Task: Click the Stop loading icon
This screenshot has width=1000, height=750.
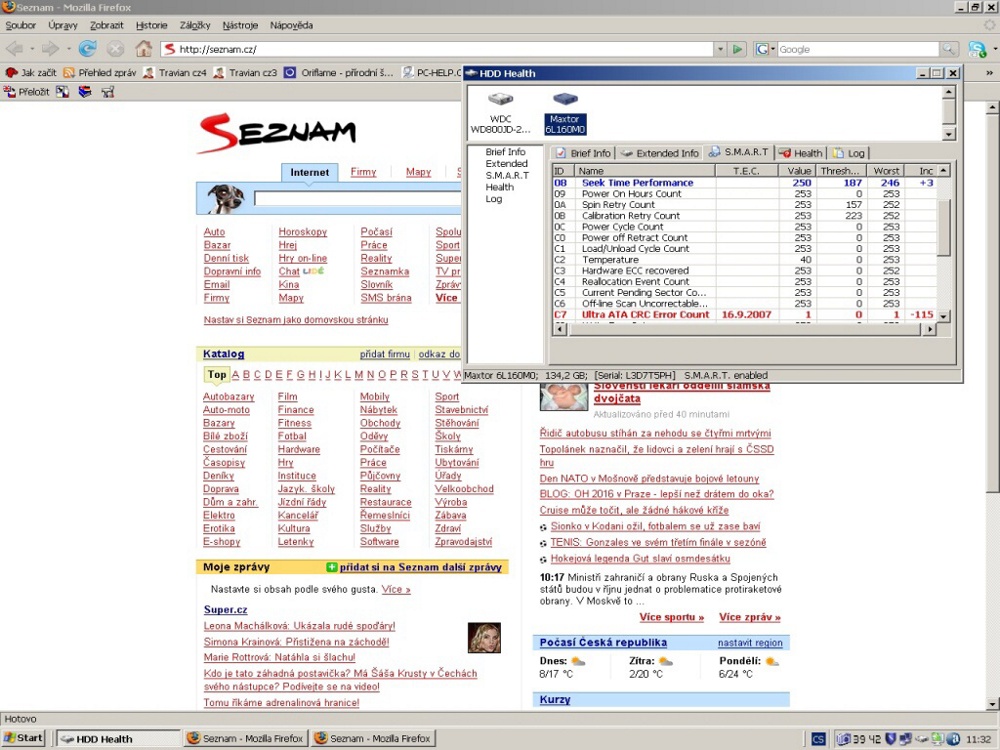Action: [115, 49]
